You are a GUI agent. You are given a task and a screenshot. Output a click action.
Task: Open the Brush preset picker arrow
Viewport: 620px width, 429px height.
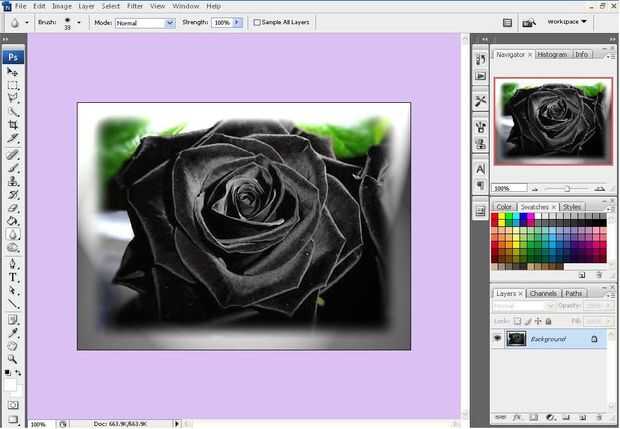[79, 23]
